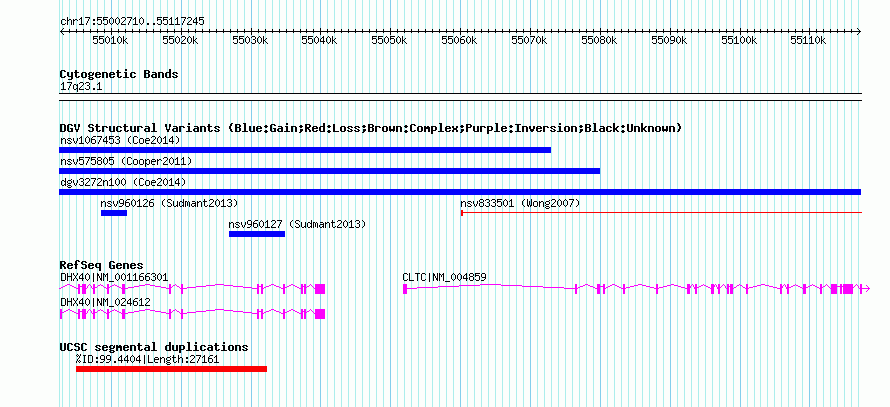This screenshot has height=407, width=890.
Task: Click the DHX40|NM_024612 gene label
Action: click(x=106, y=303)
